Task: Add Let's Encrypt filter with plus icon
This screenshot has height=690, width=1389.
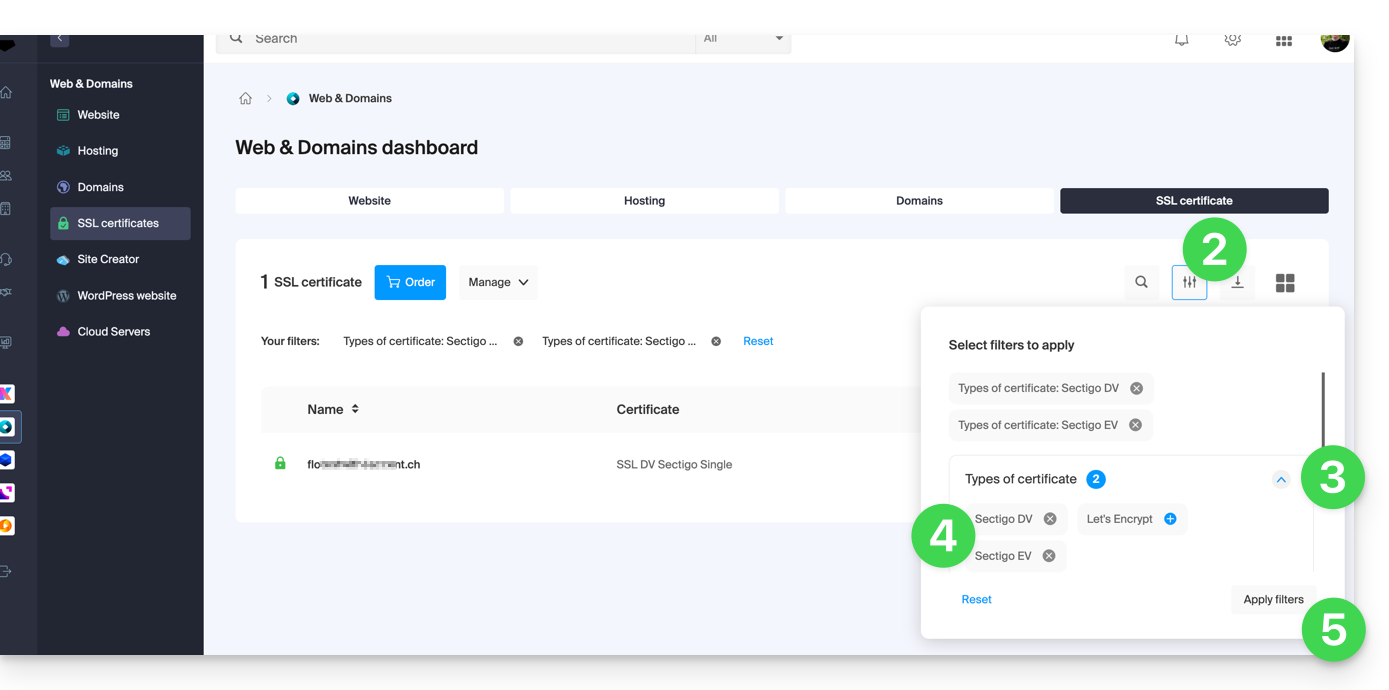Action: coord(1170,519)
